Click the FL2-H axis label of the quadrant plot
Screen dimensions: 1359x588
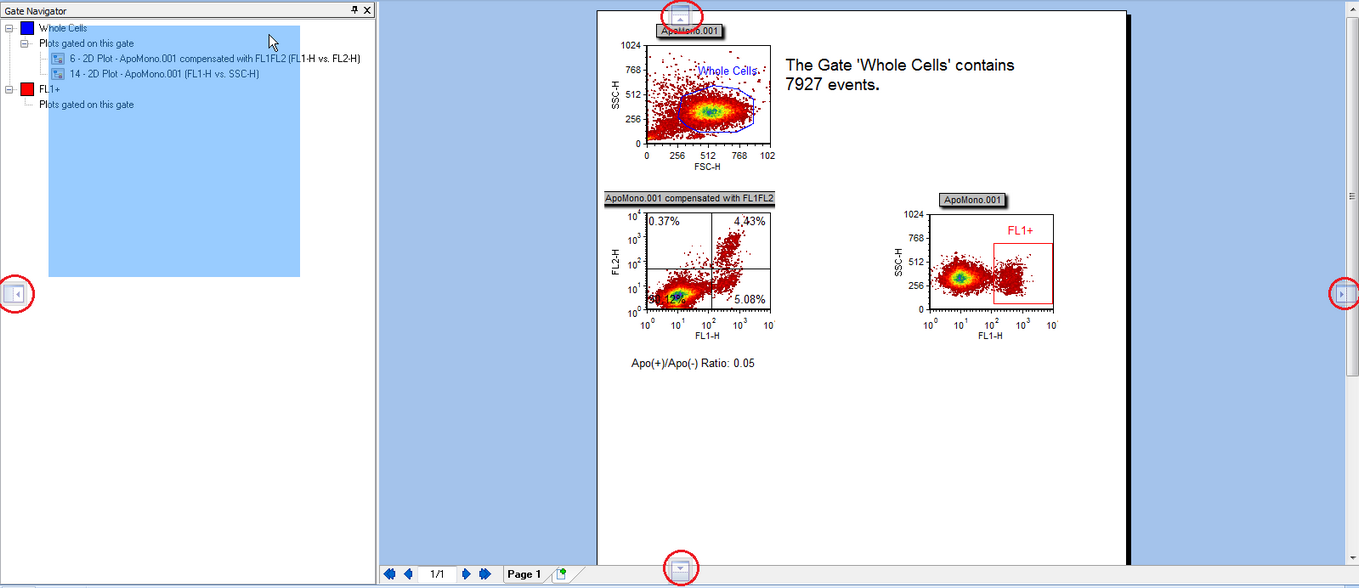tap(617, 262)
